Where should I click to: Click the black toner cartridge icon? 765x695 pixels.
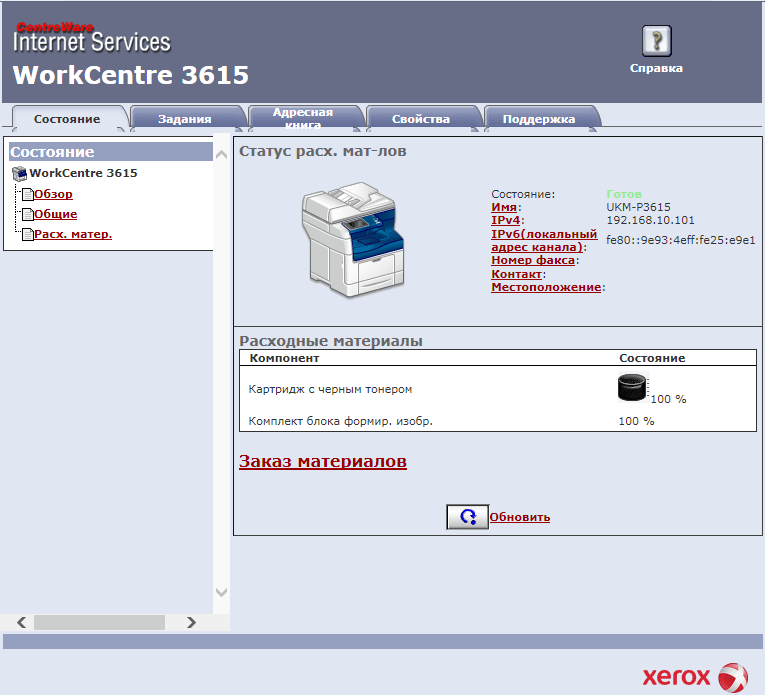point(633,387)
